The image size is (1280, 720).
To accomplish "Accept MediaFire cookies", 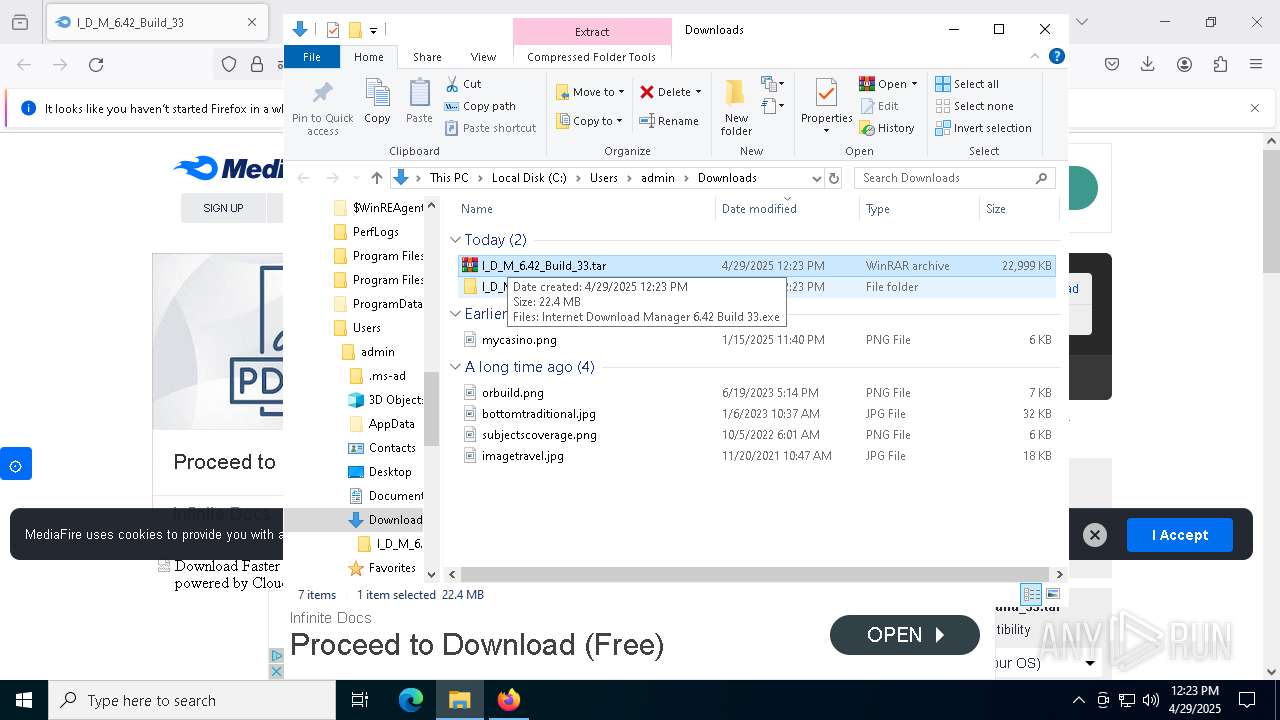I will click(1180, 535).
